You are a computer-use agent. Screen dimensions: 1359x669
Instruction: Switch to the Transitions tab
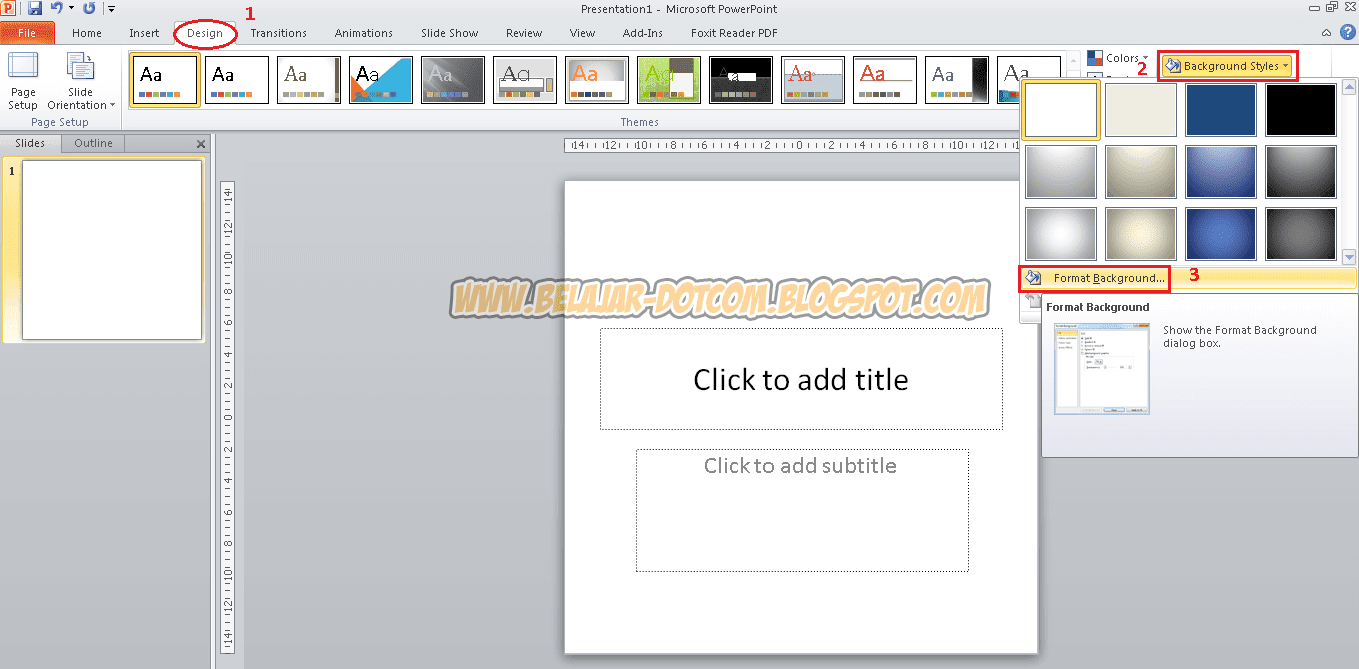tap(279, 33)
